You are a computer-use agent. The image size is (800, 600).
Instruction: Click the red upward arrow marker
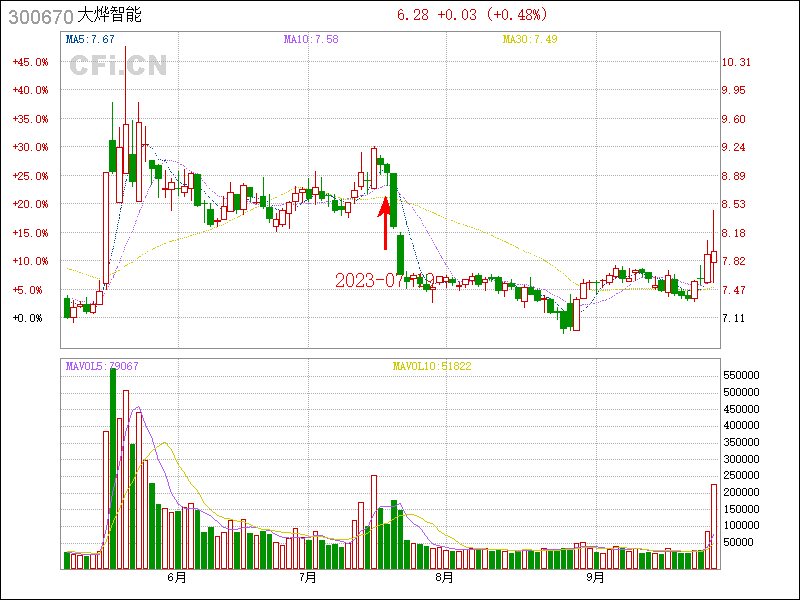(385, 223)
